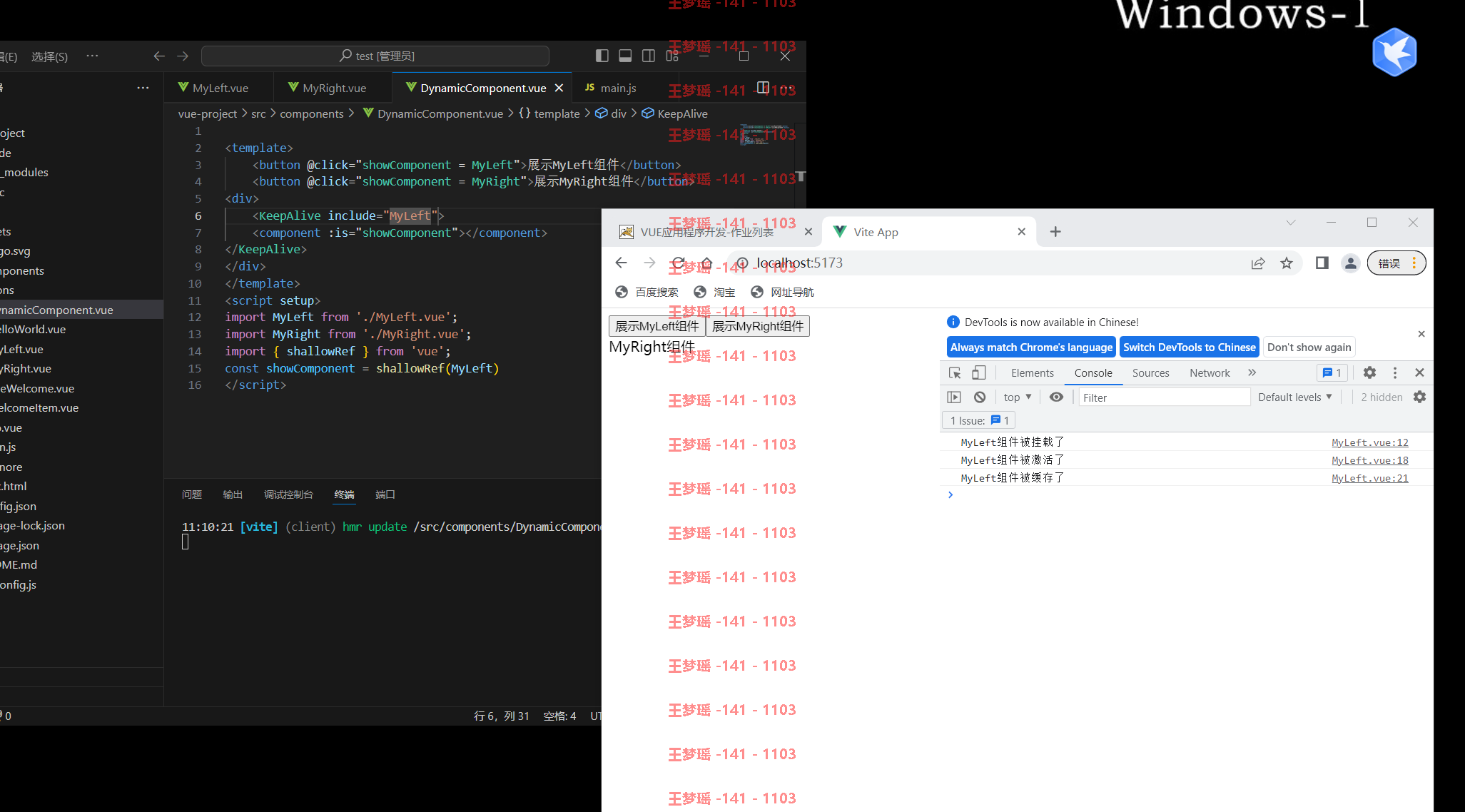This screenshot has height=812, width=1465.
Task: Open 网址导航 bookmark
Action: pyautogui.click(x=782, y=292)
